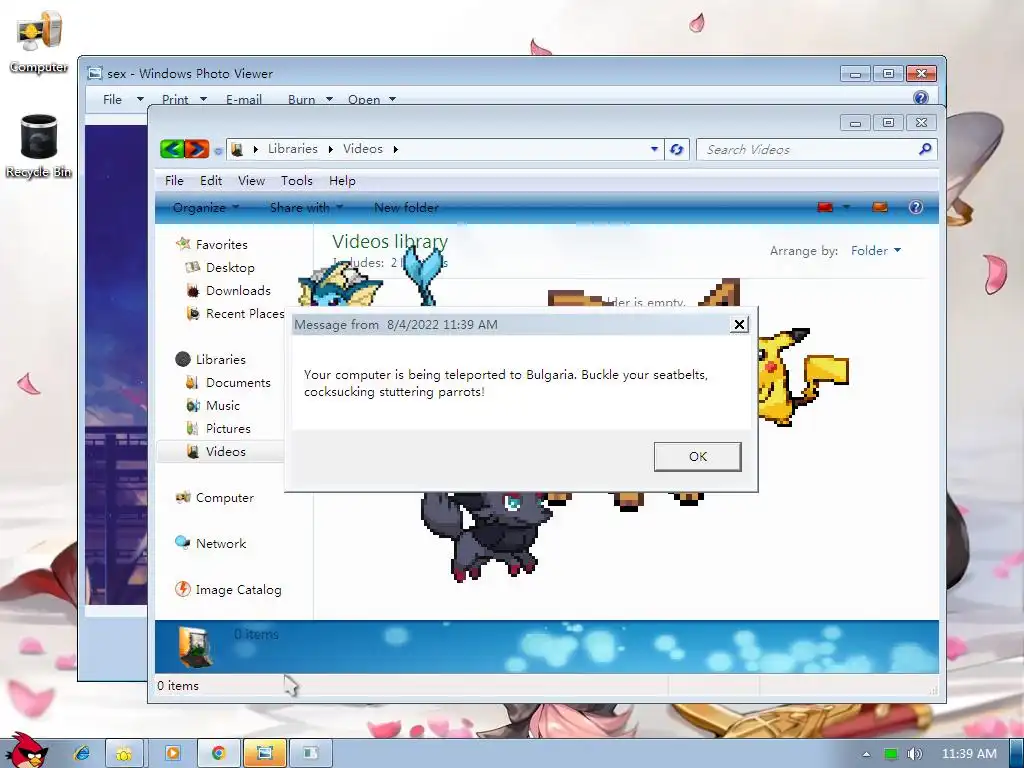Click Videos in the address breadcrumb
This screenshot has height=768, width=1024.
point(362,149)
